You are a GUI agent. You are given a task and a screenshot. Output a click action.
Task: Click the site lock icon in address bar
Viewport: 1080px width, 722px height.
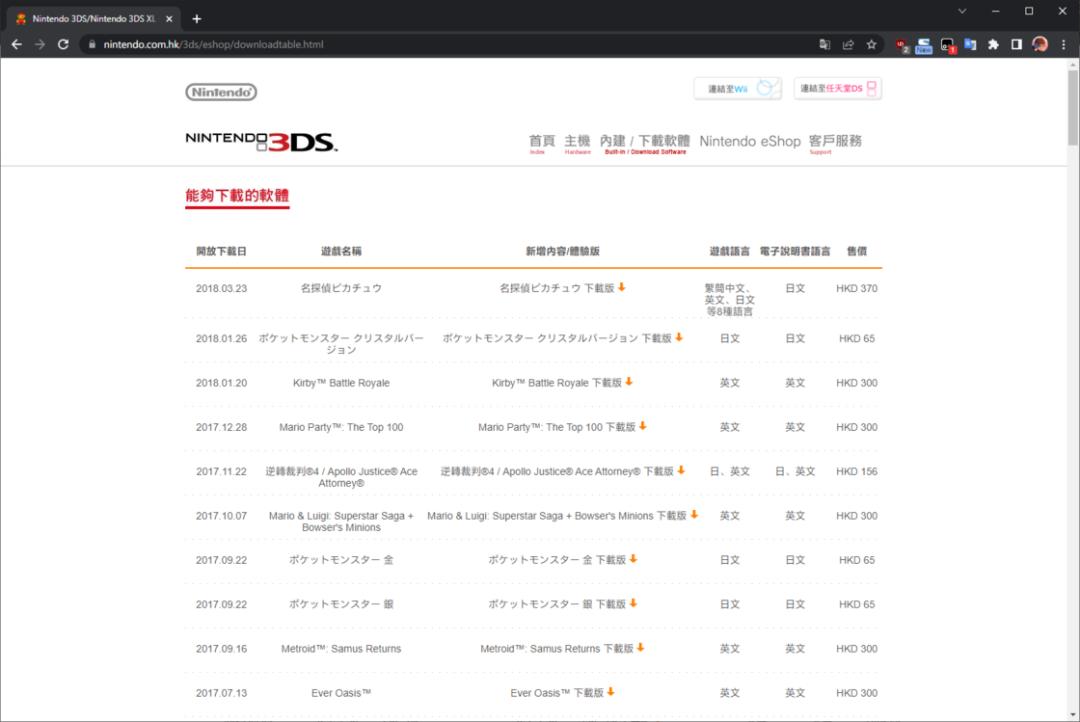pos(92,44)
